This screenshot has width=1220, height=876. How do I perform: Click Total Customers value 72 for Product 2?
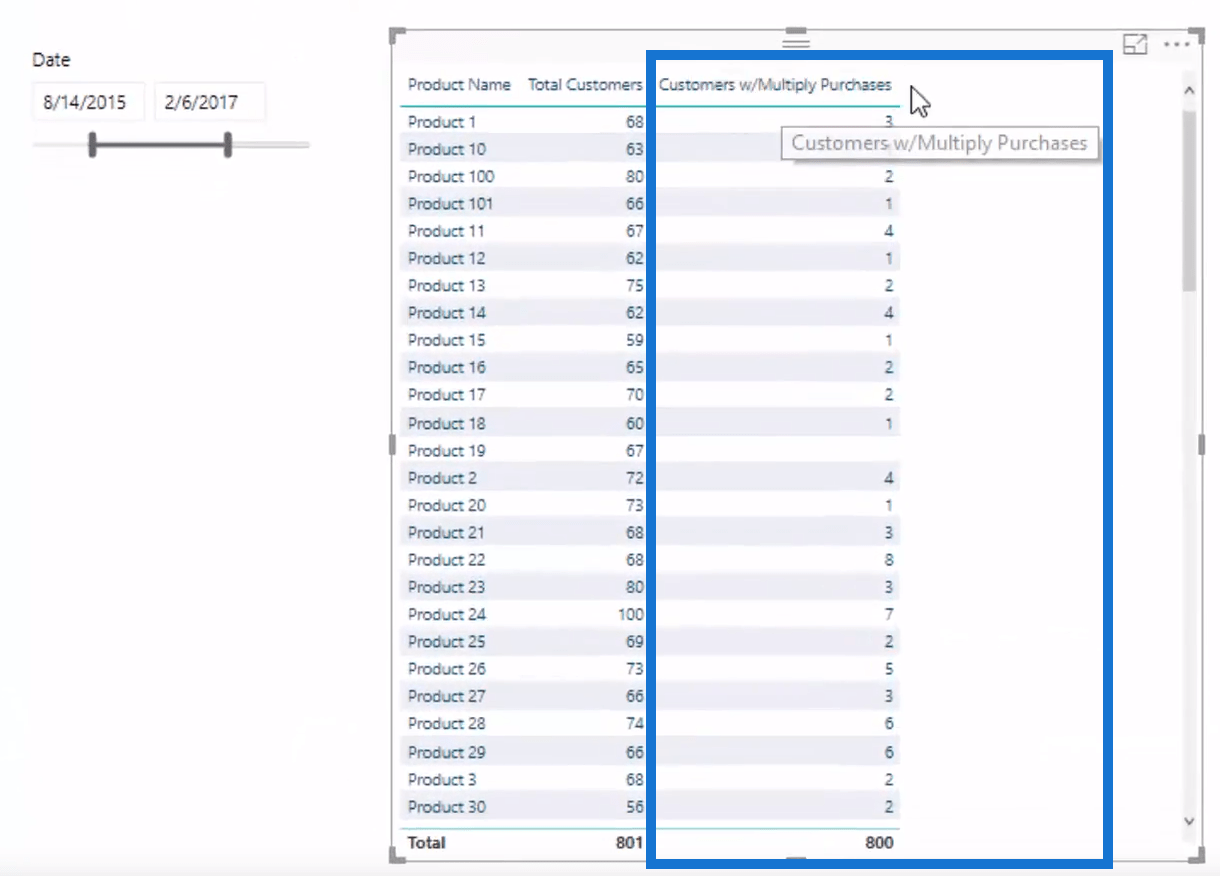click(x=635, y=478)
